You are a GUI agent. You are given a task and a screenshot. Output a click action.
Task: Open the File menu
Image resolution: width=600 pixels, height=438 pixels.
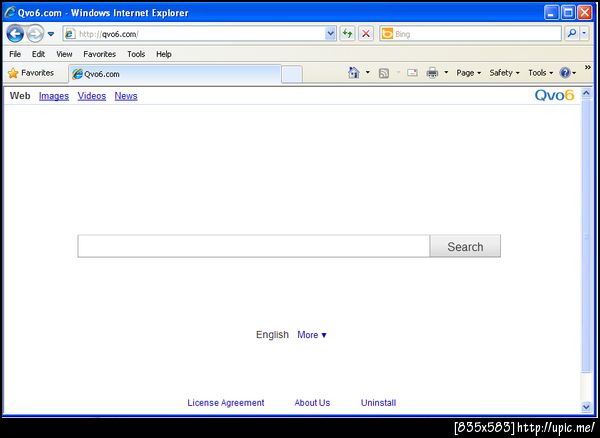[15, 54]
